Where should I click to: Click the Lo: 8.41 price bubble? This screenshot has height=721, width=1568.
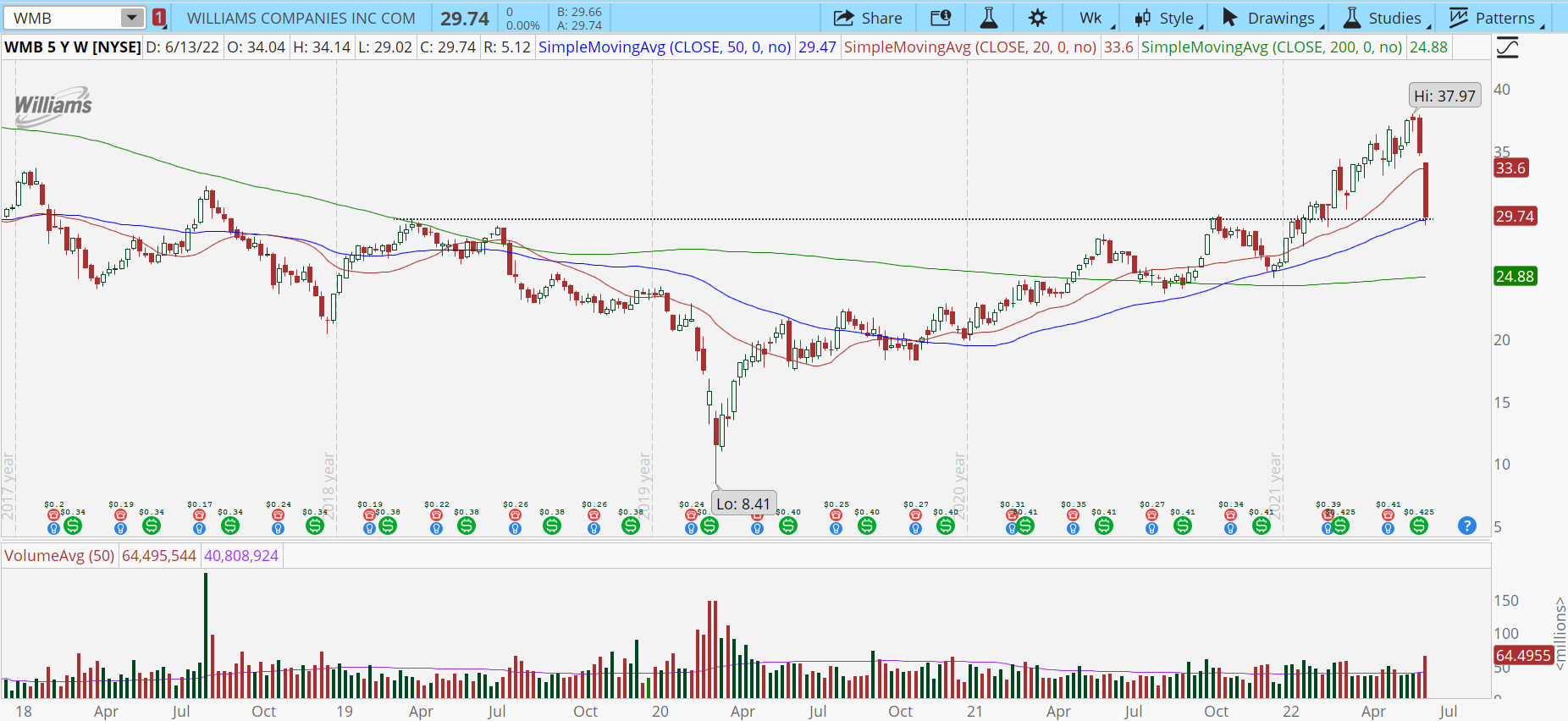tap(743, 504)
